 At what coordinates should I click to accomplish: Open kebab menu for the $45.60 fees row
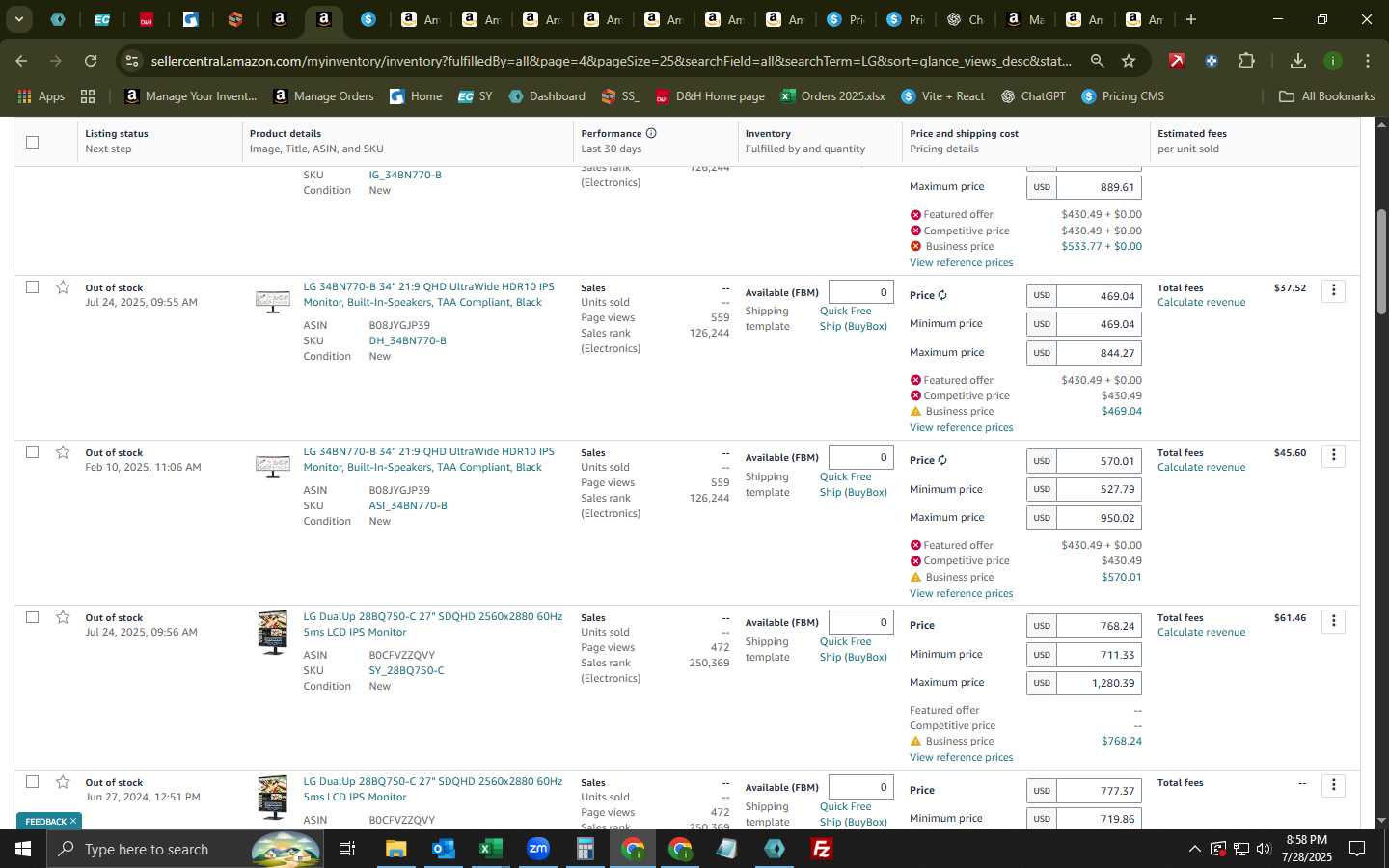click(1333, 455)
